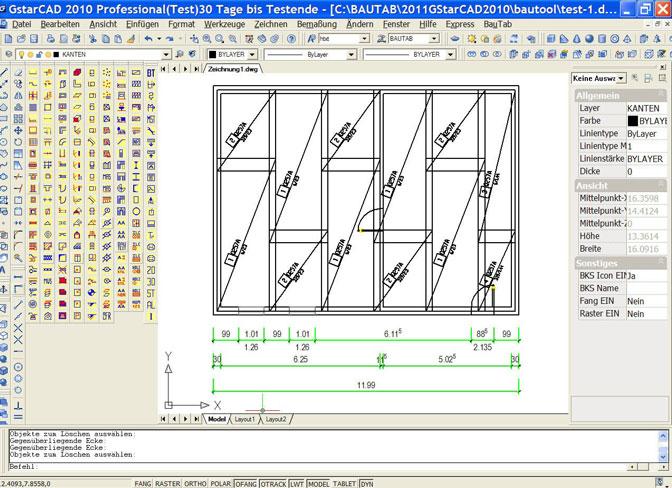The image size is (672, 488).
Task: Open the ByLayer linetype dropdown
Action: point(351,54)
